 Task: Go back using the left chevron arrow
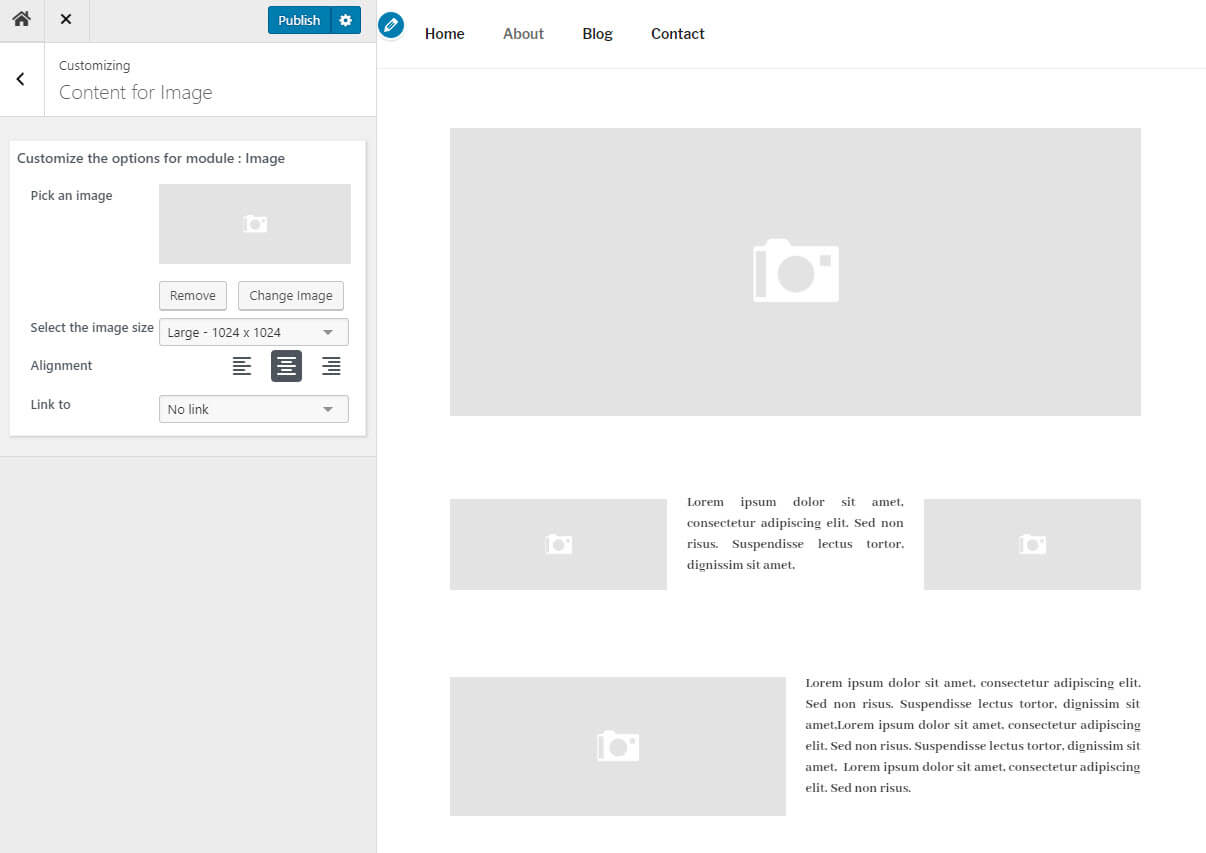coord(21,80)
